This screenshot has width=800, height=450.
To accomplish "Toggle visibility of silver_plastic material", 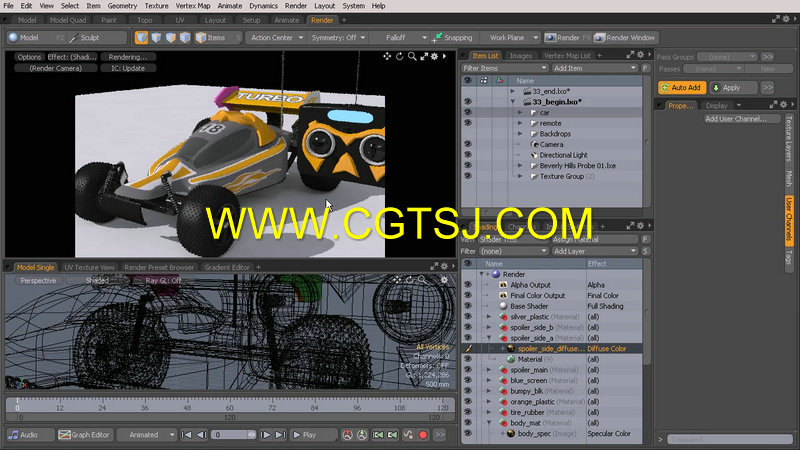I will [x=468, y=317].
